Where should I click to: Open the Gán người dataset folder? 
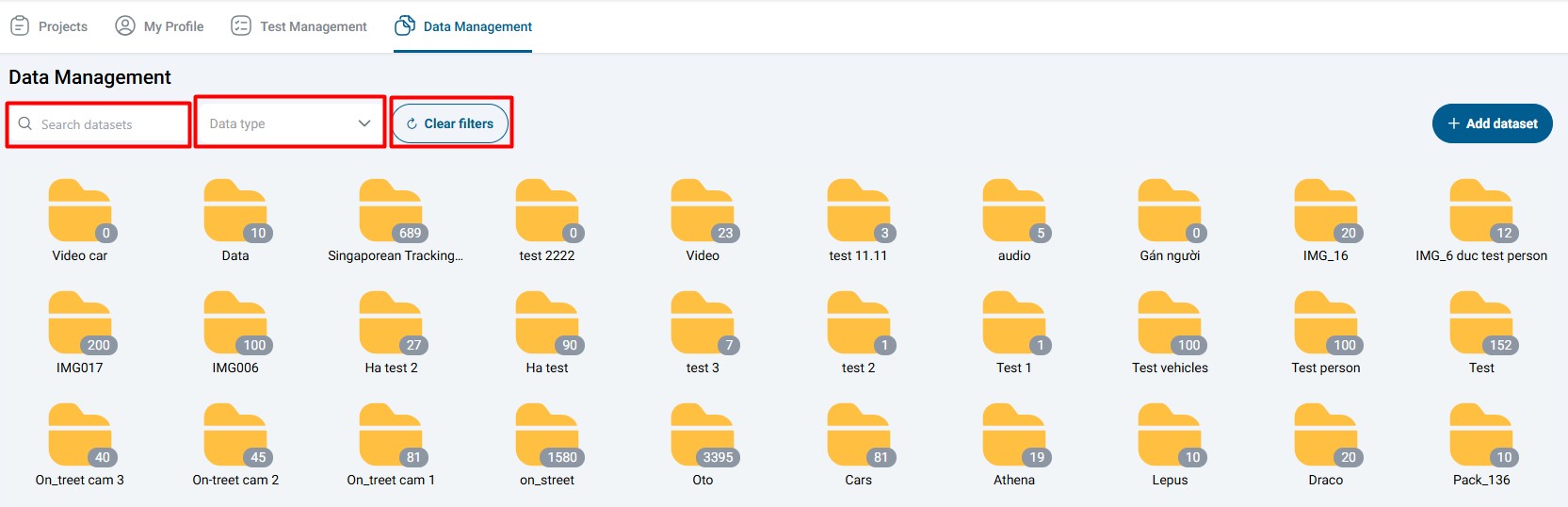click(1170, 212)
